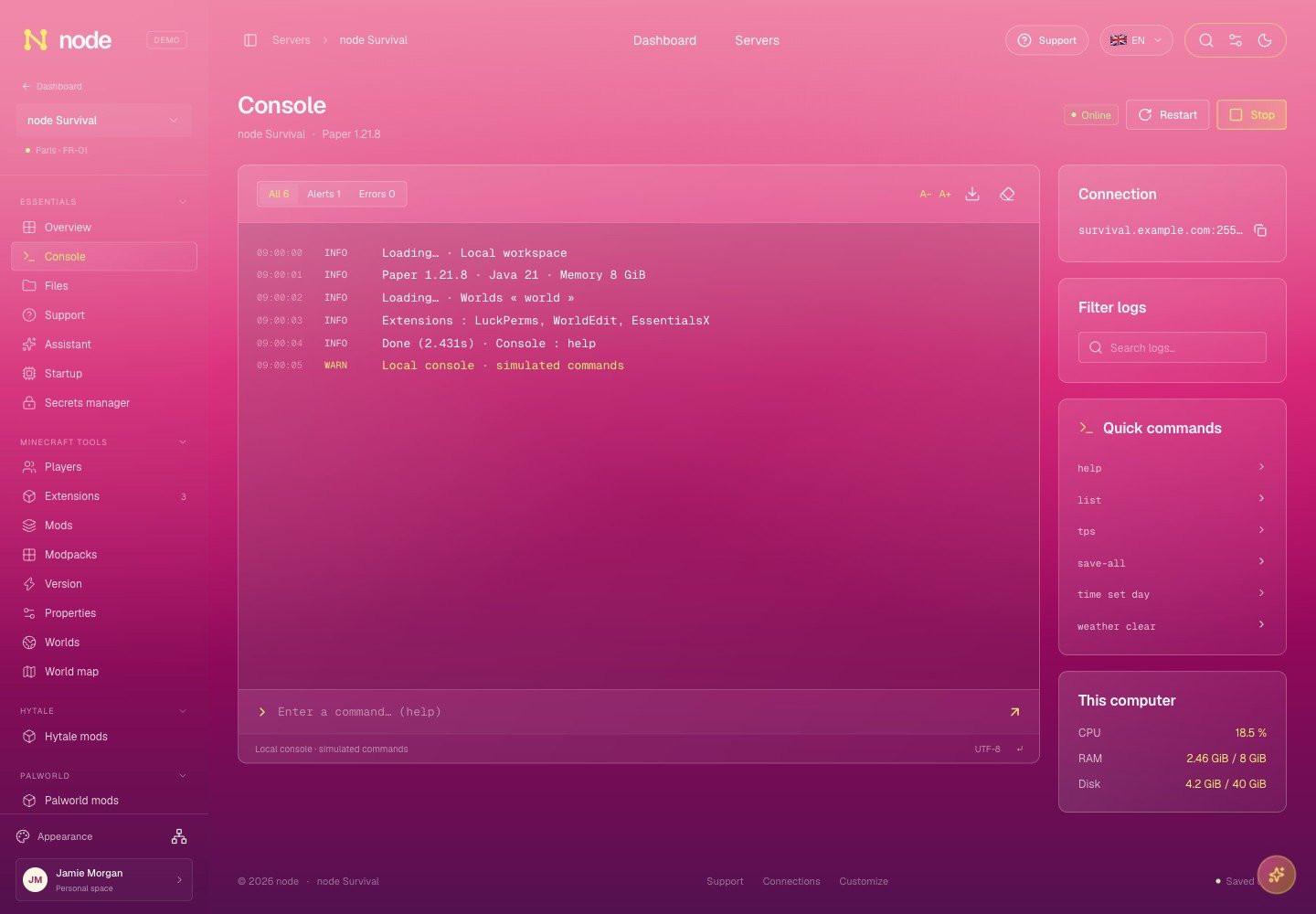The image size is (1316, 914).
Task: Download the console logs
Action: coord(972,194)
